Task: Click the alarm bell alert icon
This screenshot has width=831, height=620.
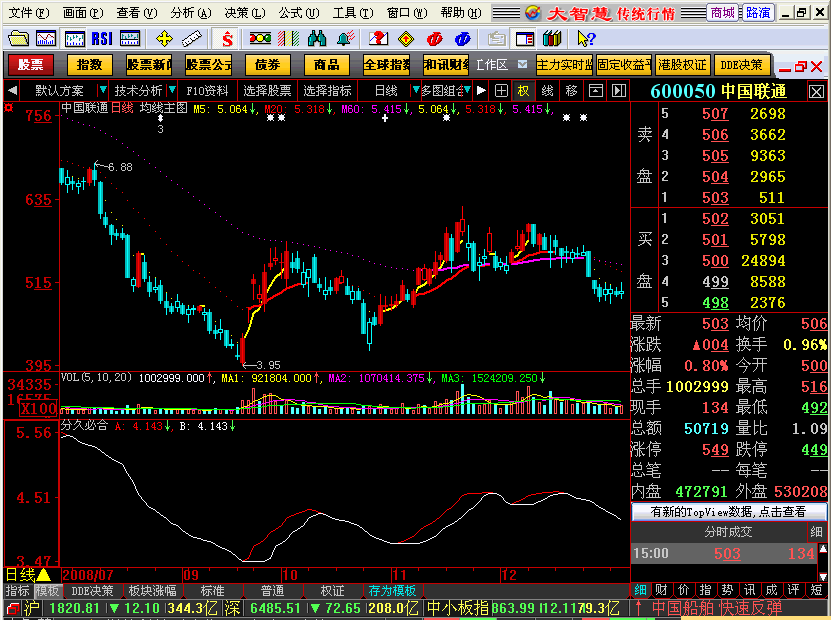Action: click(346, 39)
